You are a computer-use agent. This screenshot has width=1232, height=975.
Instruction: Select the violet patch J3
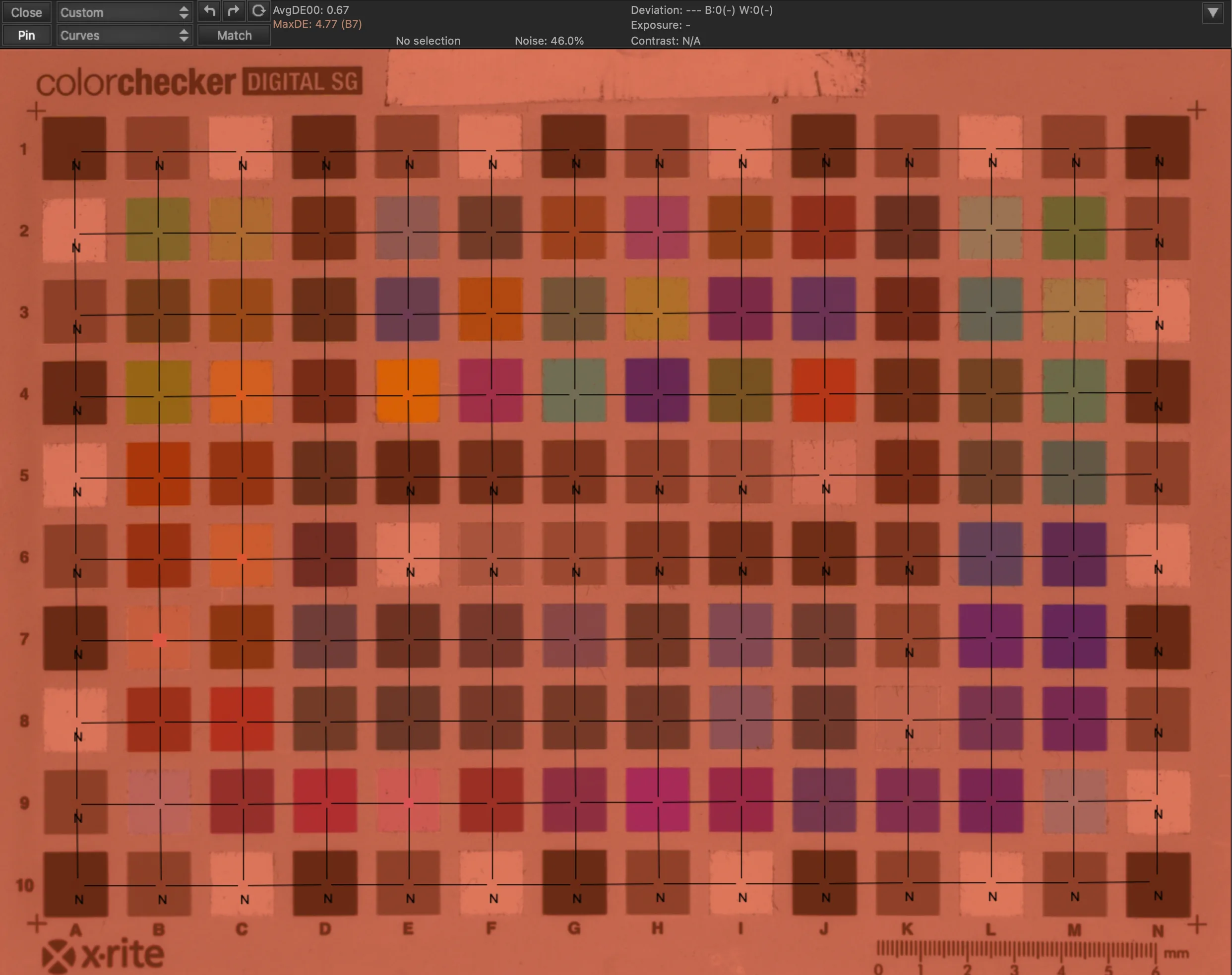click(x=824, y=309)
